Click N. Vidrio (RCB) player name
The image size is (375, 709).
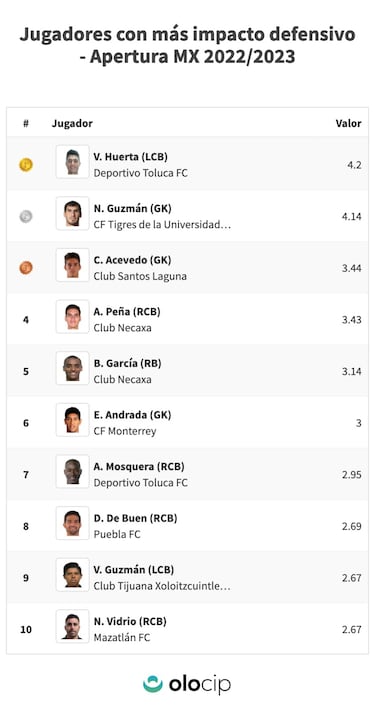(130, 621)
